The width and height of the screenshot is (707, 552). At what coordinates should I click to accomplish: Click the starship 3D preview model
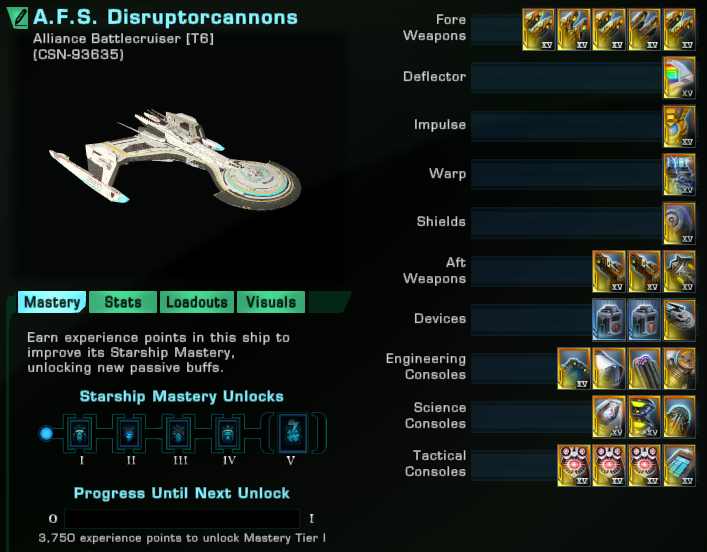176,158
